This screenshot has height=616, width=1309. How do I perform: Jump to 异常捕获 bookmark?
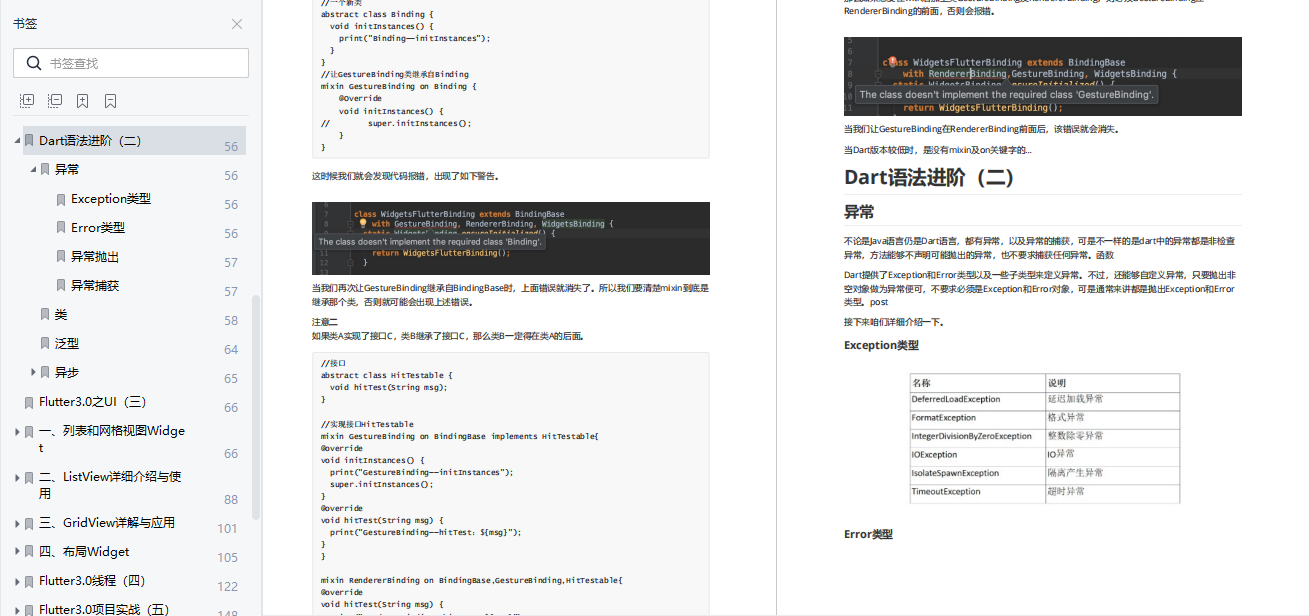click(x=95, y=286)
